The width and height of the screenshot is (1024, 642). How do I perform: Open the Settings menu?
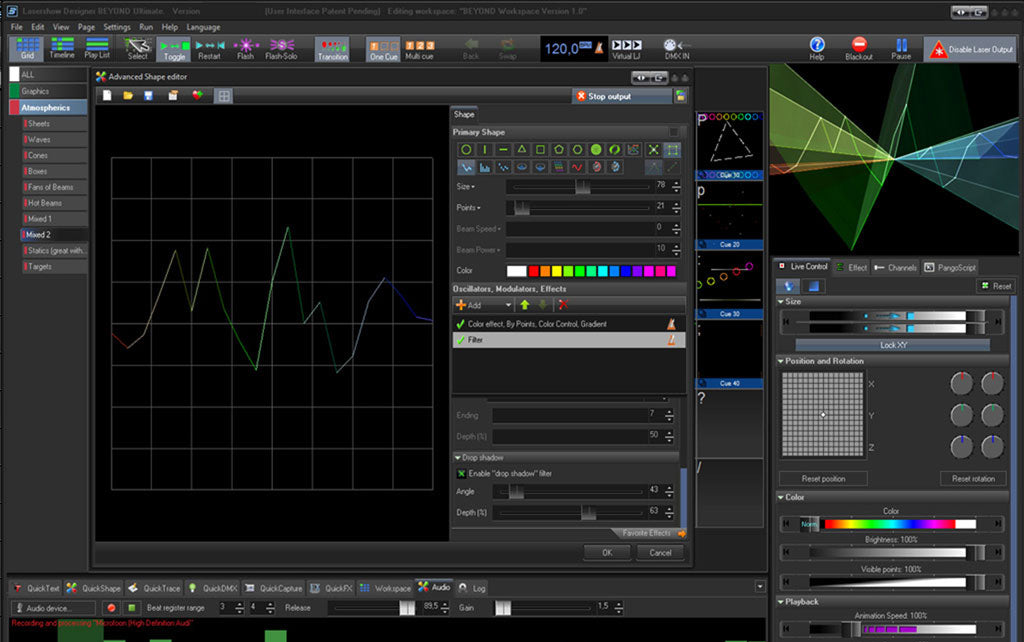[x=117, y=27]
